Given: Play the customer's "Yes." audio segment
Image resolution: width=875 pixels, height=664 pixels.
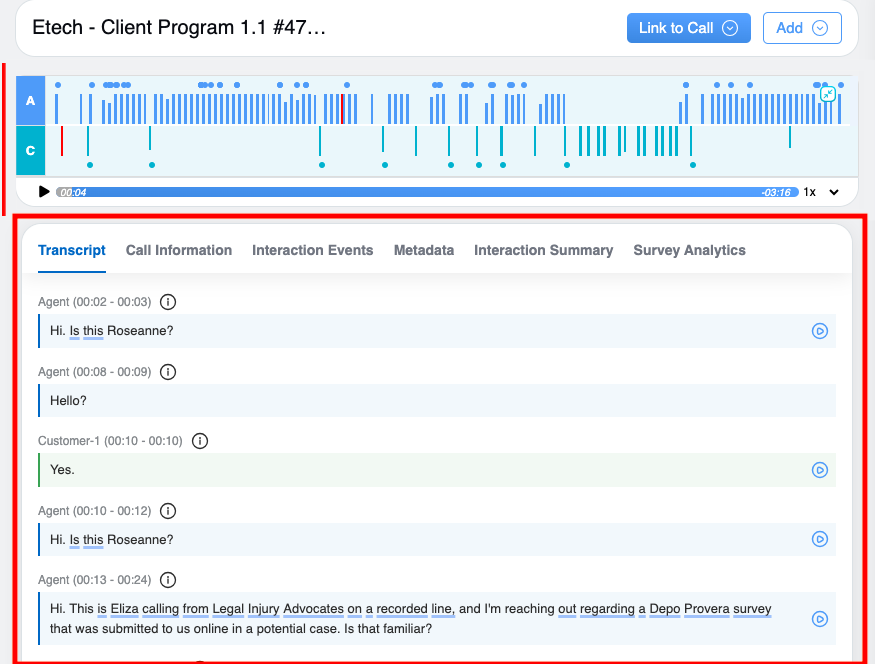Looking at the screenshot, I should point(819,470).
